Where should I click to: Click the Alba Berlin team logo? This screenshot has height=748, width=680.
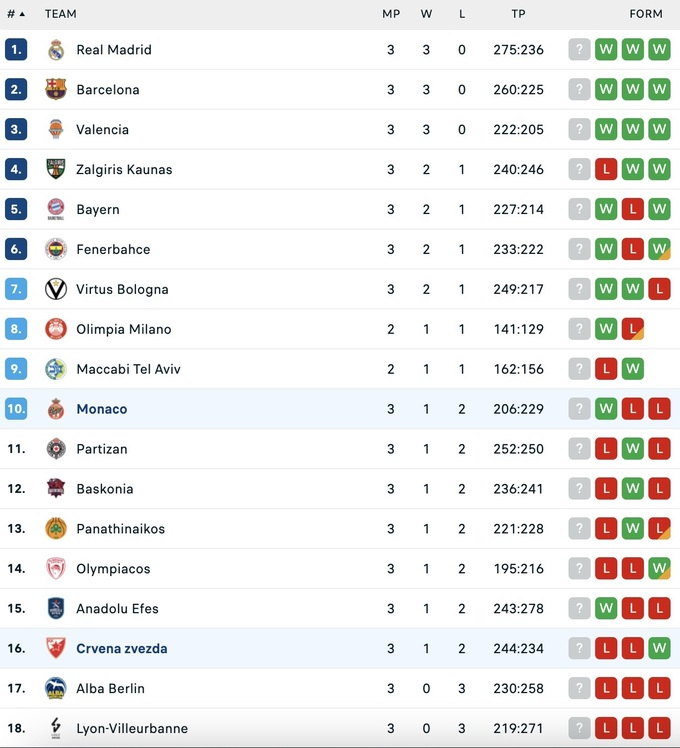[x=56, y=689]
